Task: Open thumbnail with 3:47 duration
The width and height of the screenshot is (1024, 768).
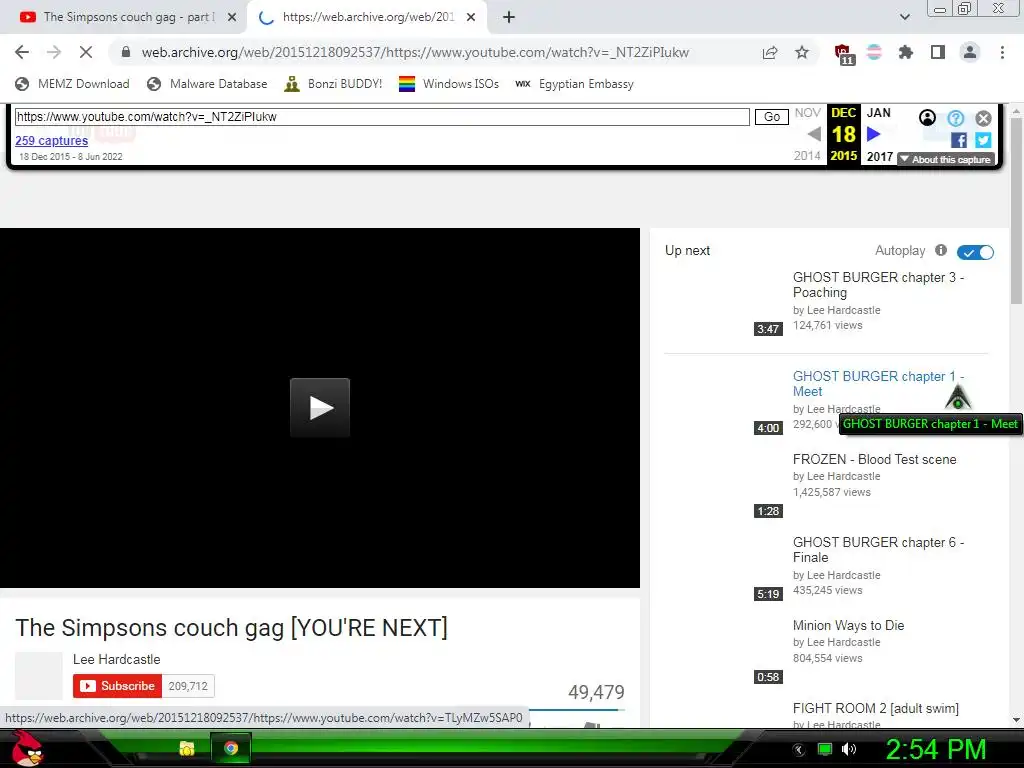Action: 724,303
